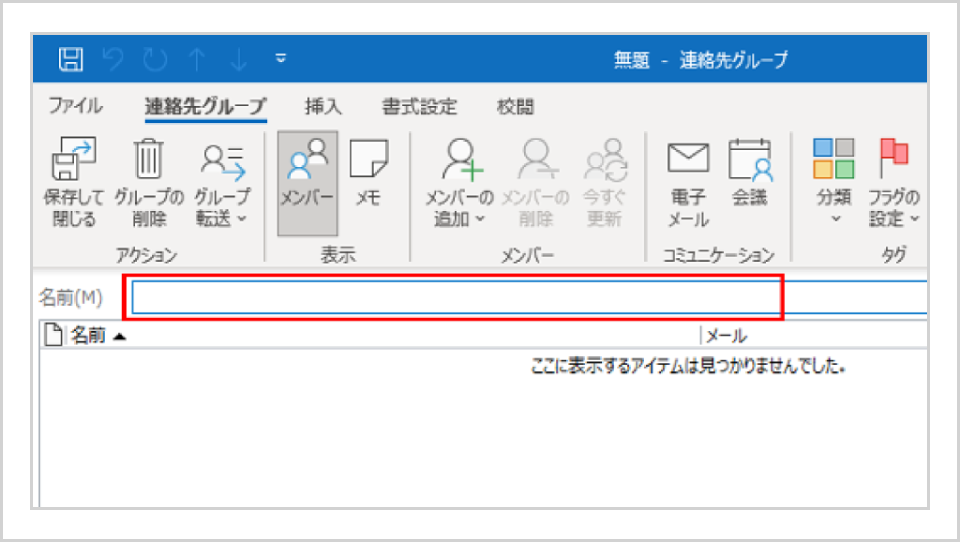Viewport: 960px width, 542px height.
Task: Open the File (ファイル) menu tab
Action: [x=75, y=106]
